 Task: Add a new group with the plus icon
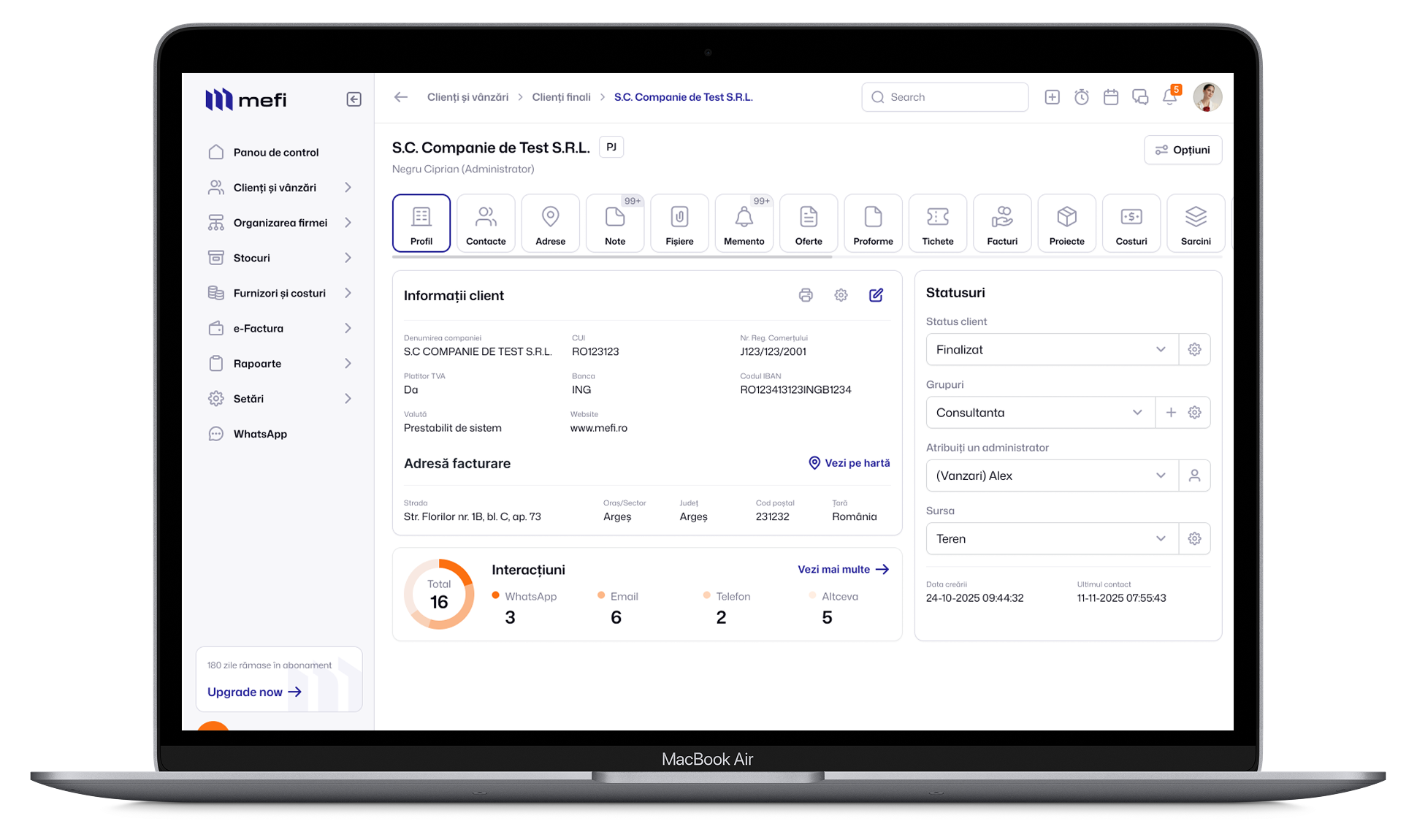(1171, 413)
